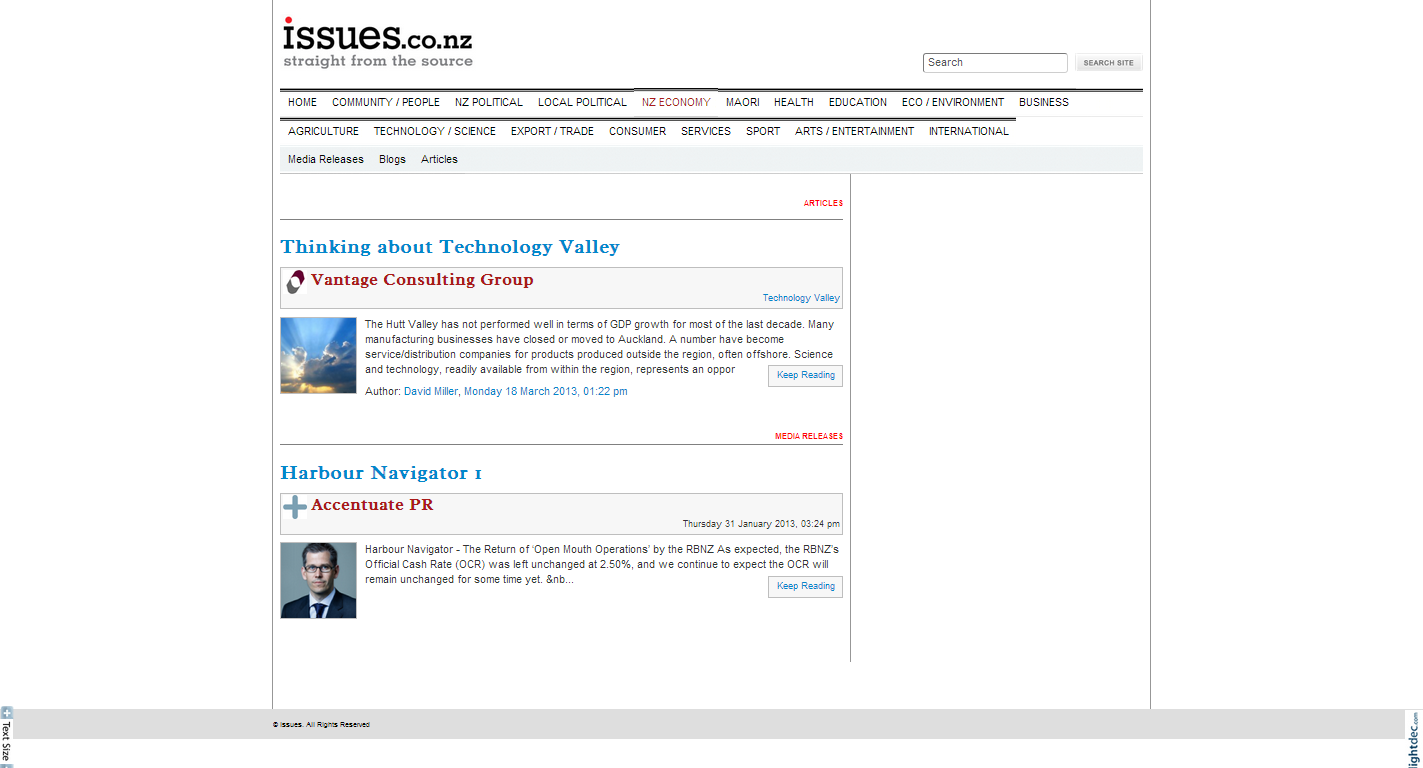The image size is (1423, 768).
Task: Click Keep Reading for Harbour Navigator release
Action: pos(805,586)
